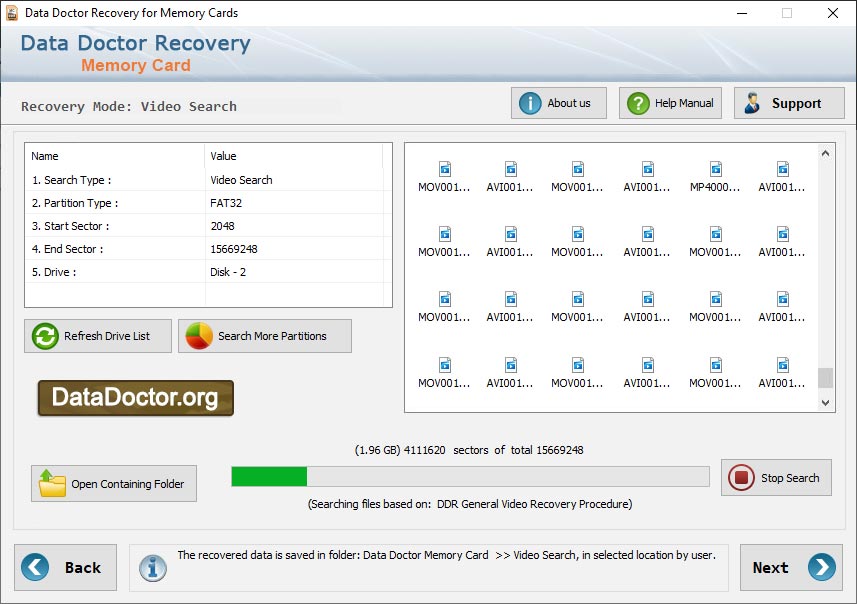Image resolution: width=857 pixels, height=604 pixels.
Task: Select the Drive Disk - 2 row
Action: tap(200, 271)
